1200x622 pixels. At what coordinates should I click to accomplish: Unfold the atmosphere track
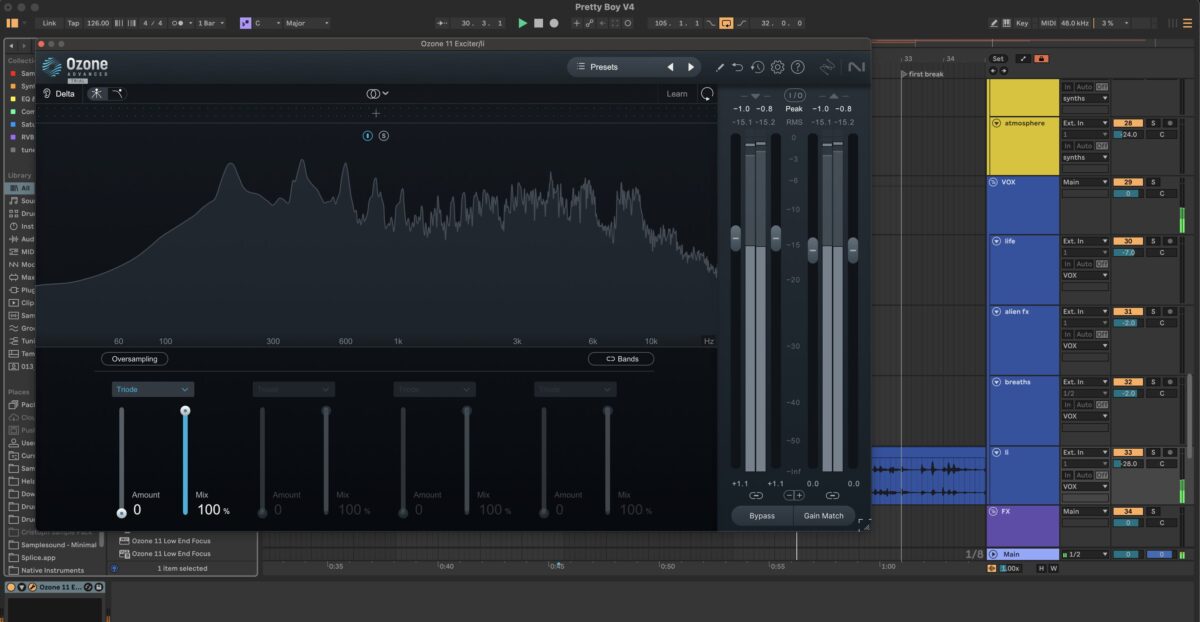click(x=996, y=123)
